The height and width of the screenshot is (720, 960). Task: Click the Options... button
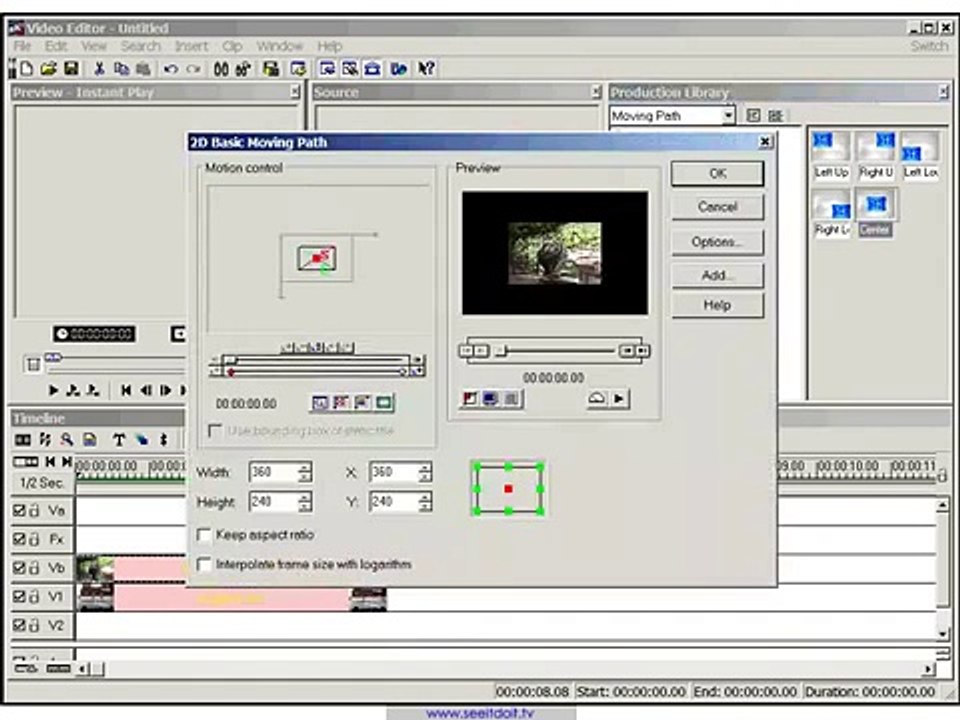pos(718,242)
